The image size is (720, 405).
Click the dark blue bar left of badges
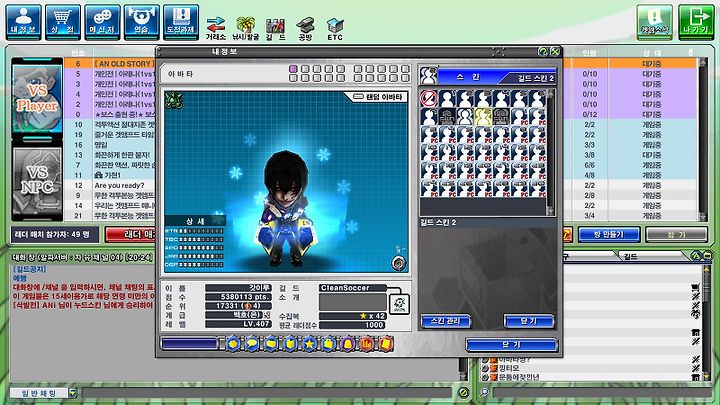point(189,343)
